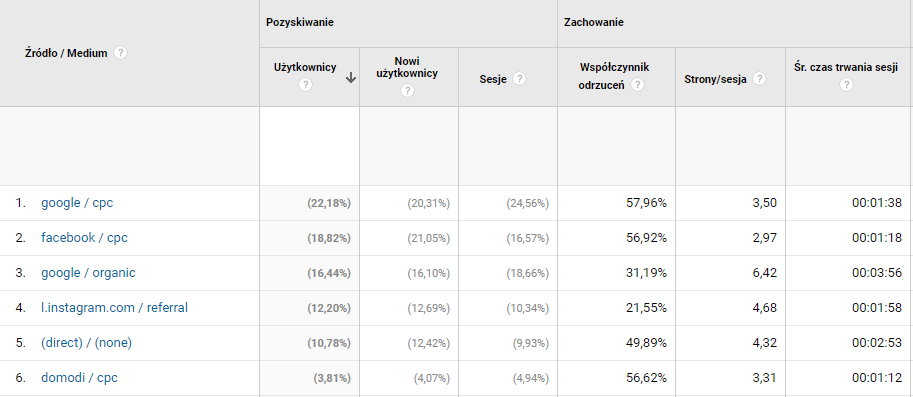Click help icon beside Współczynnik odrzuceń

(638, 85)
